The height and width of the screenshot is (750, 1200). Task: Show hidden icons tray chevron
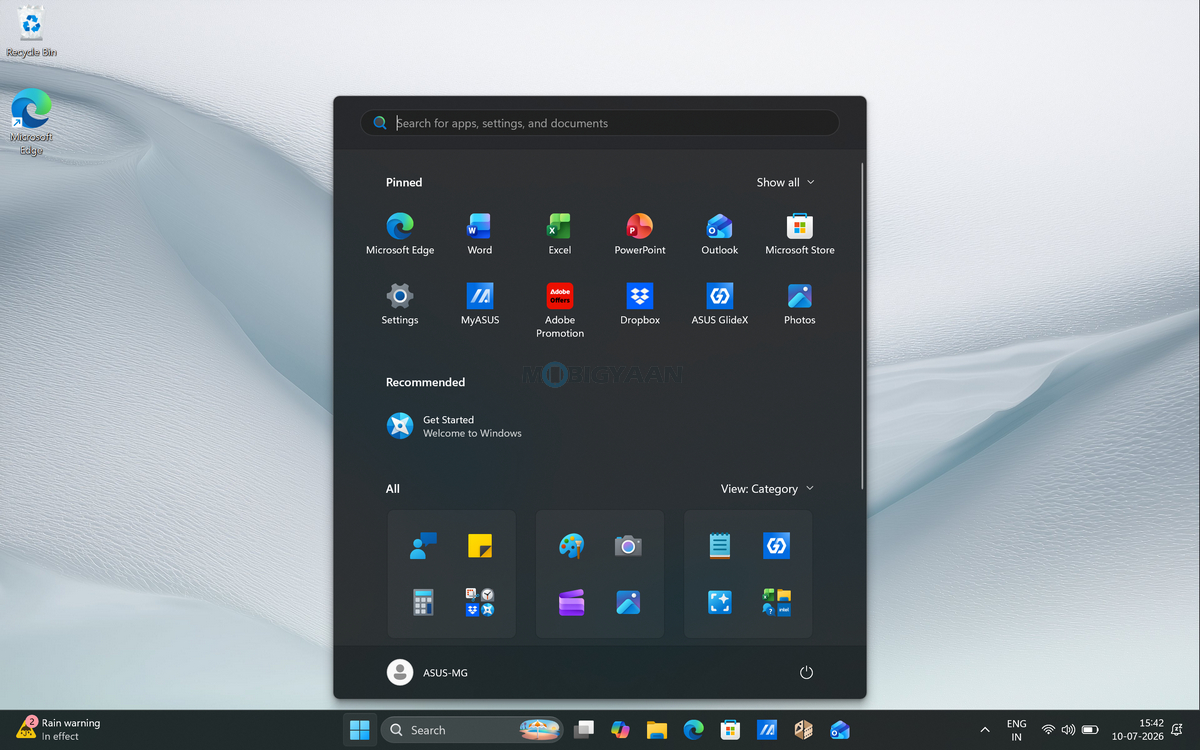pos(985,730)
